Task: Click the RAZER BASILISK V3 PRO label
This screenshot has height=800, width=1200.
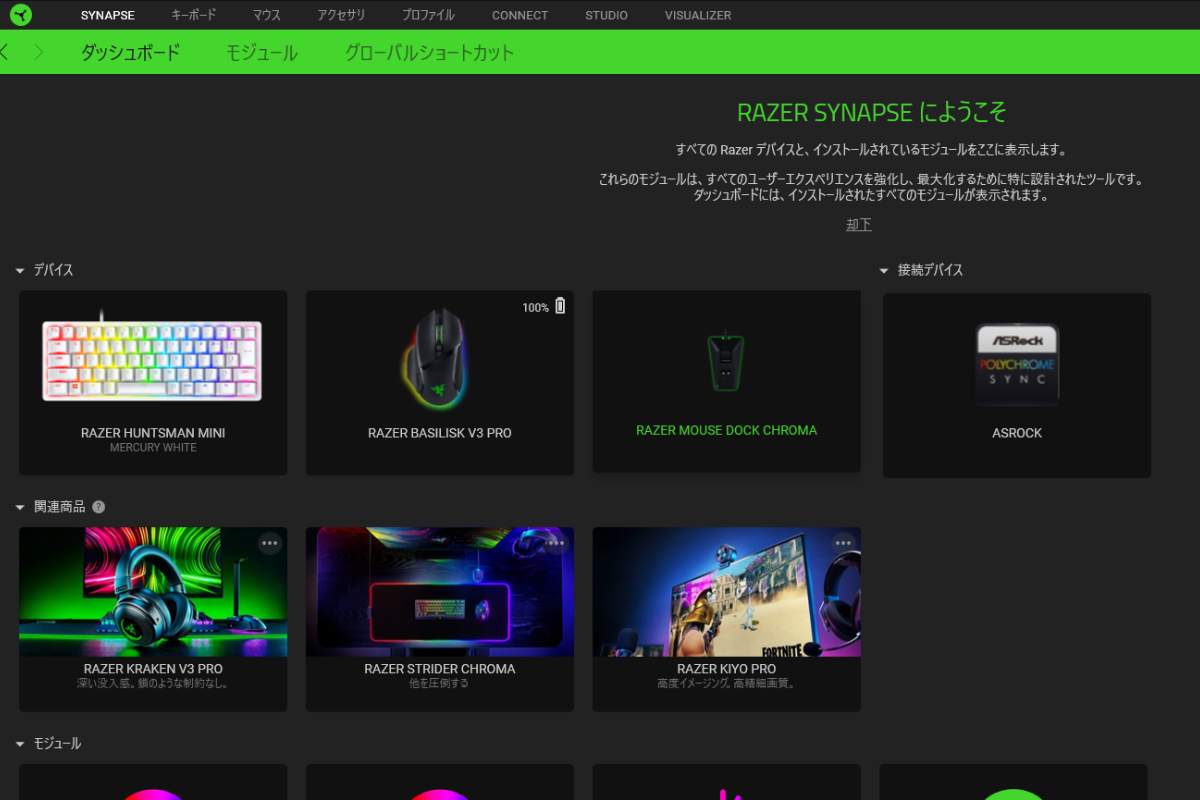Action: tap(440, 433)
